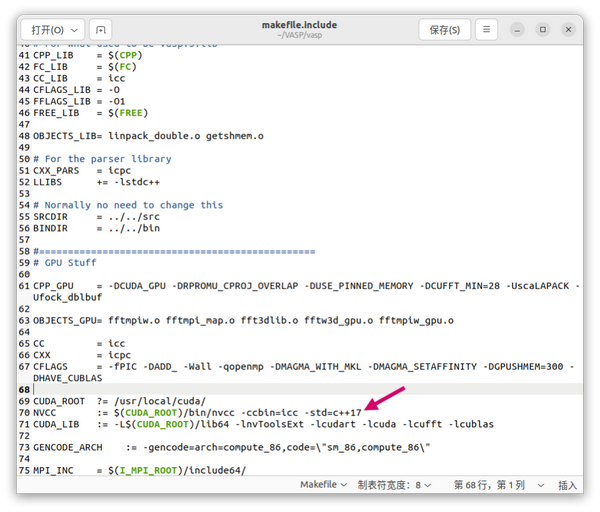The width and height of the screenshot is (600, 512).
Task: Click icc value on CC_LIB line 43
Action: [116, 78]
